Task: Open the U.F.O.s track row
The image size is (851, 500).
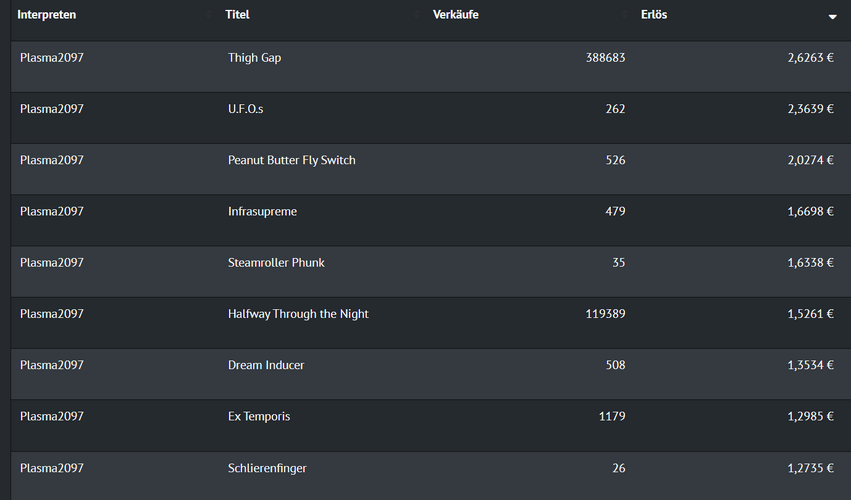Action: (x=246, y=109)
